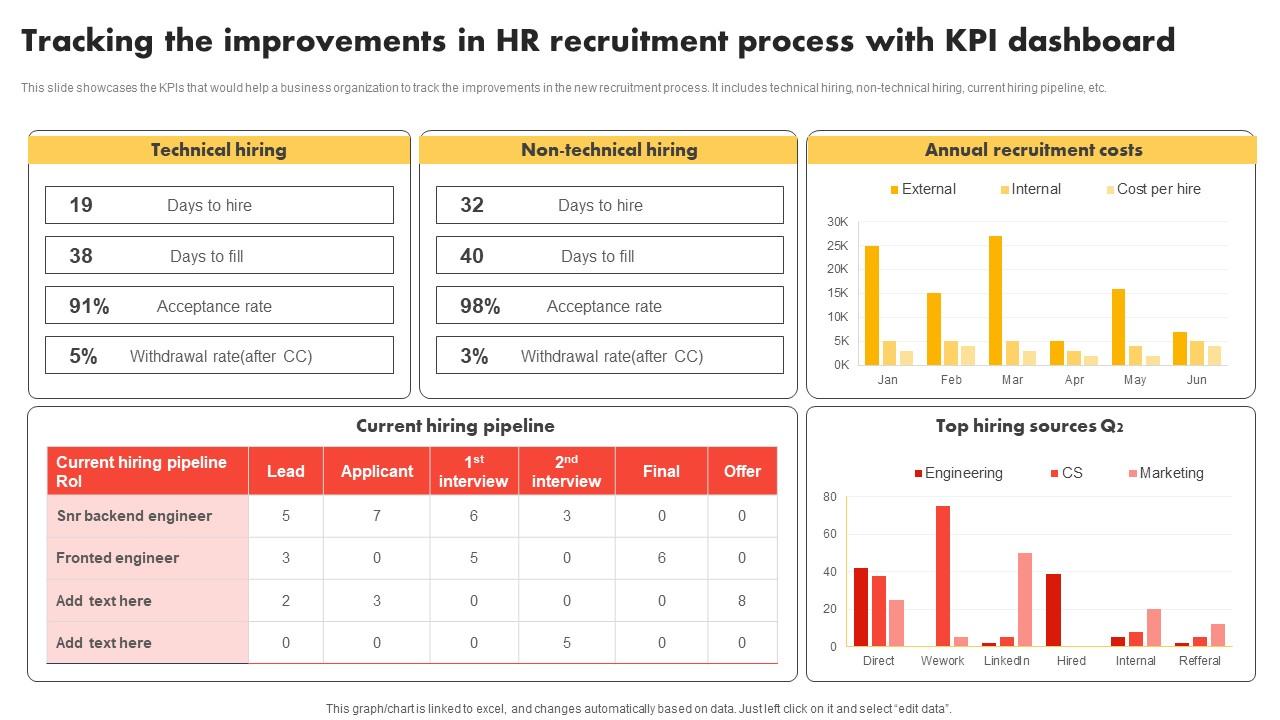Image resolution: width=1280 pixels, height=720 pixels.
Task: Click the March External cost bar
Action: tap(995, 300)
